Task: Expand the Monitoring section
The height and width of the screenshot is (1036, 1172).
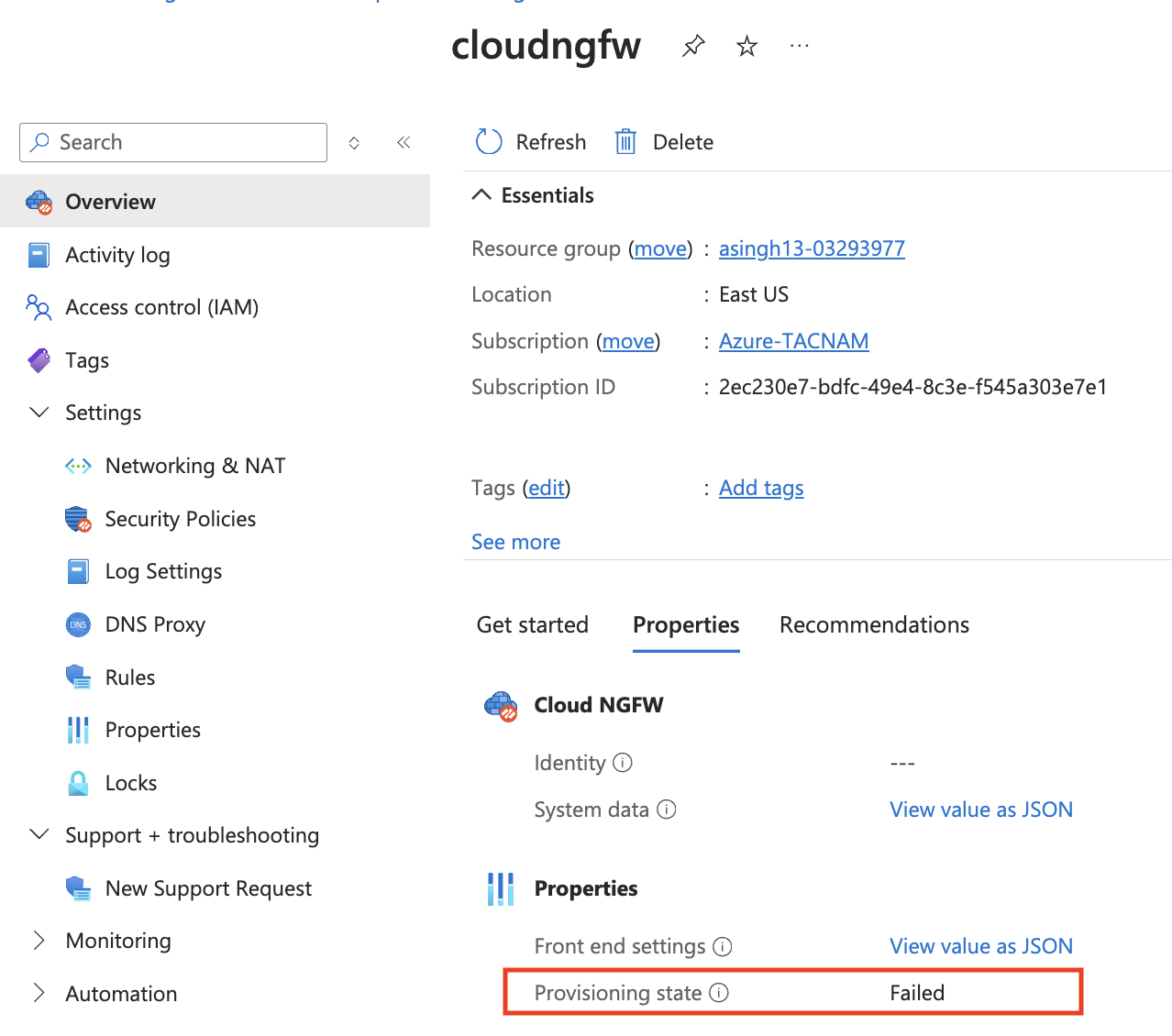Action: 39,941
